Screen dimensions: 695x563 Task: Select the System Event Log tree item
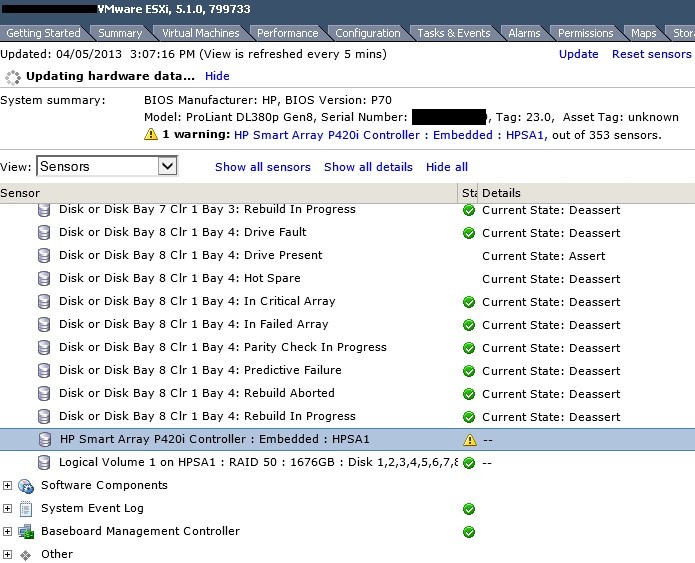92,508
